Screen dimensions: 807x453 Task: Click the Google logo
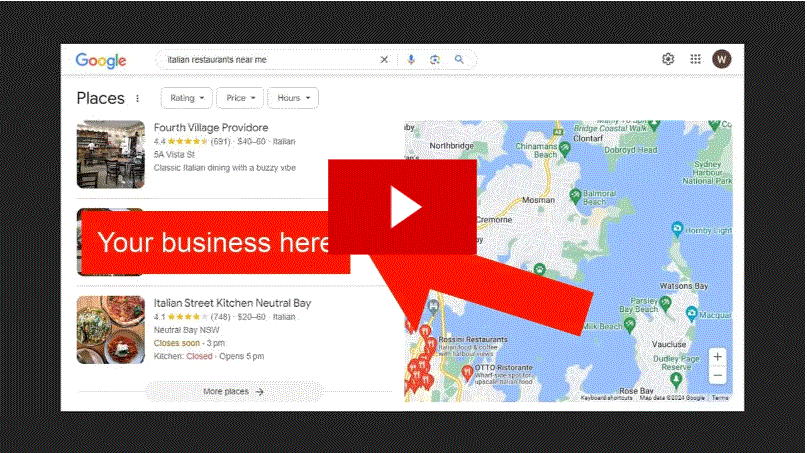pos(101,60)
